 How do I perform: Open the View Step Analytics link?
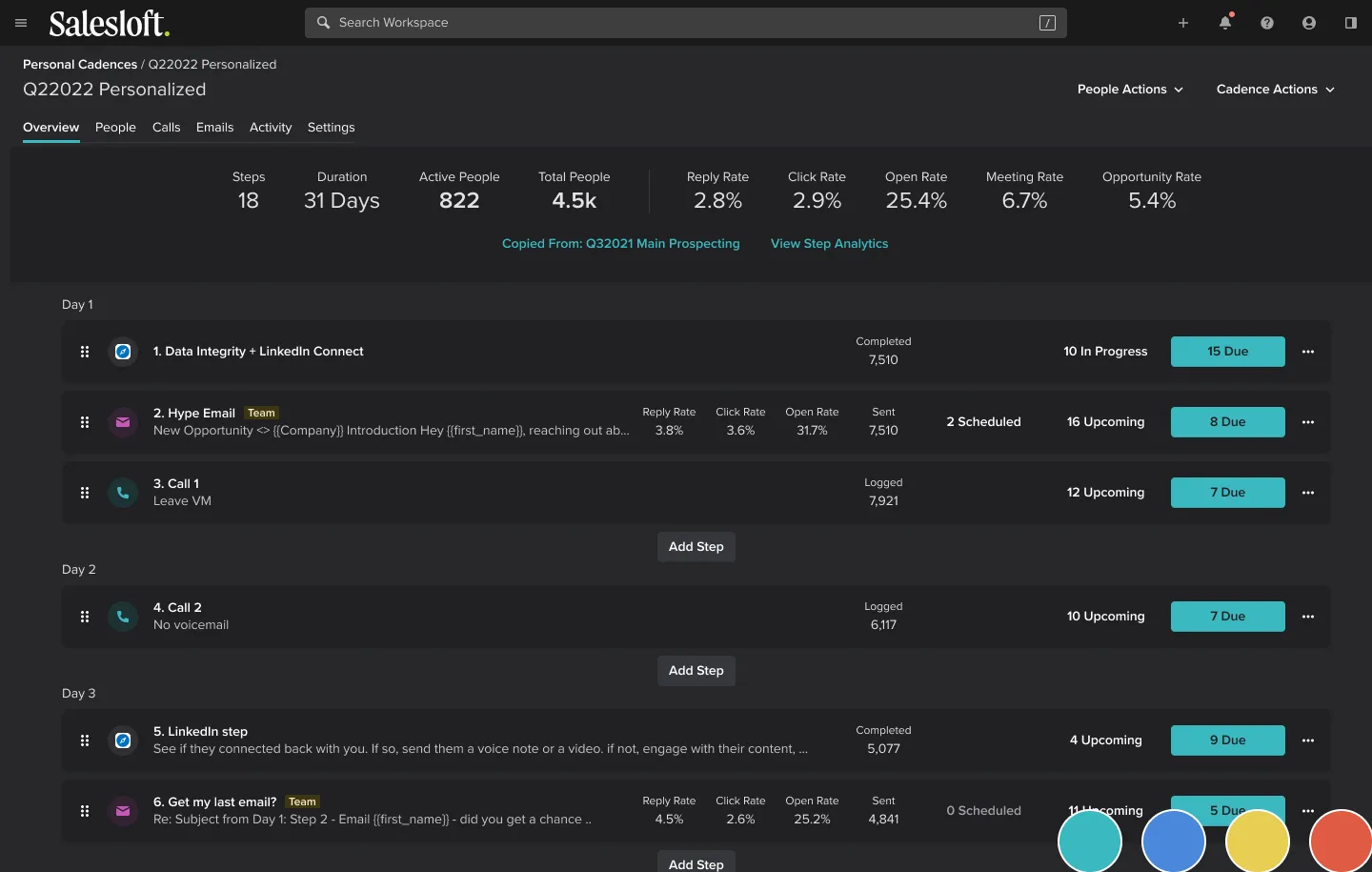tap(829, 244)
